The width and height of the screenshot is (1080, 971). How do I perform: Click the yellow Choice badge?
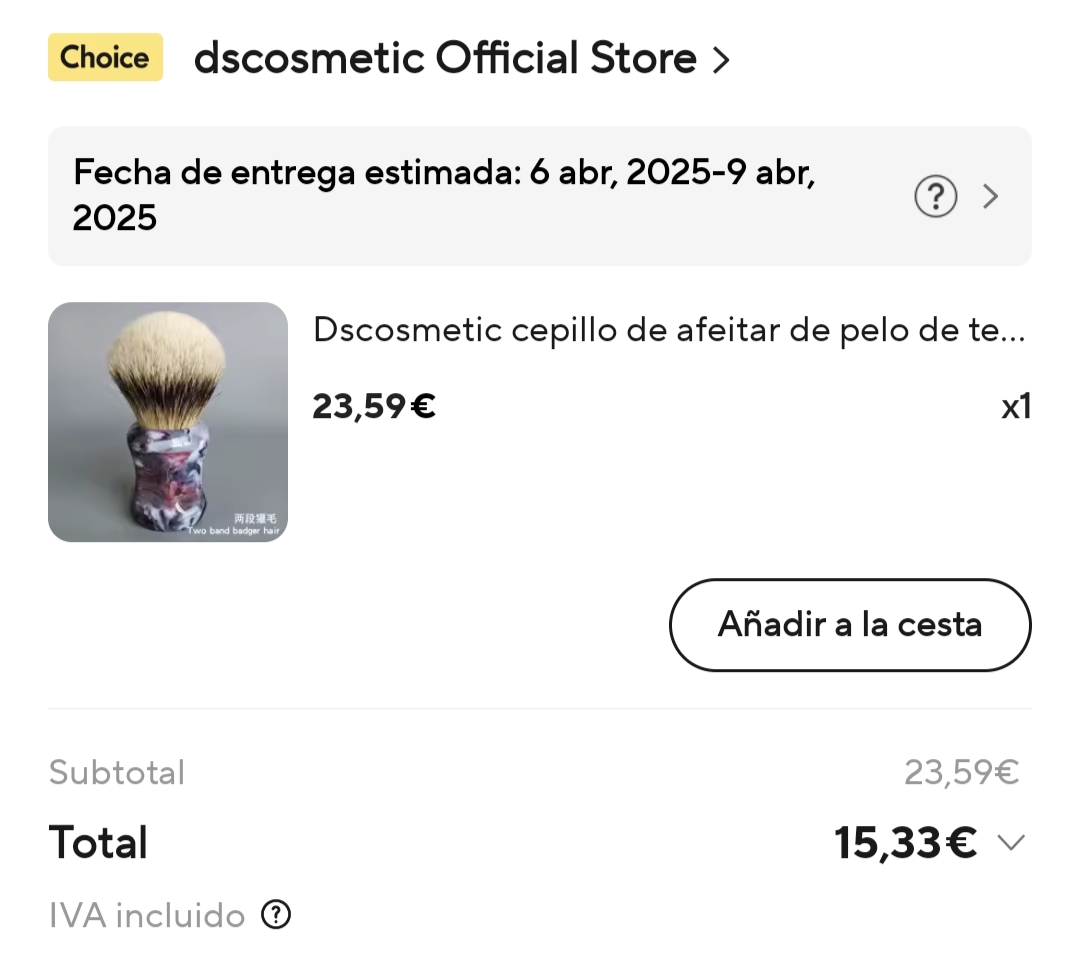click(105, 57)
